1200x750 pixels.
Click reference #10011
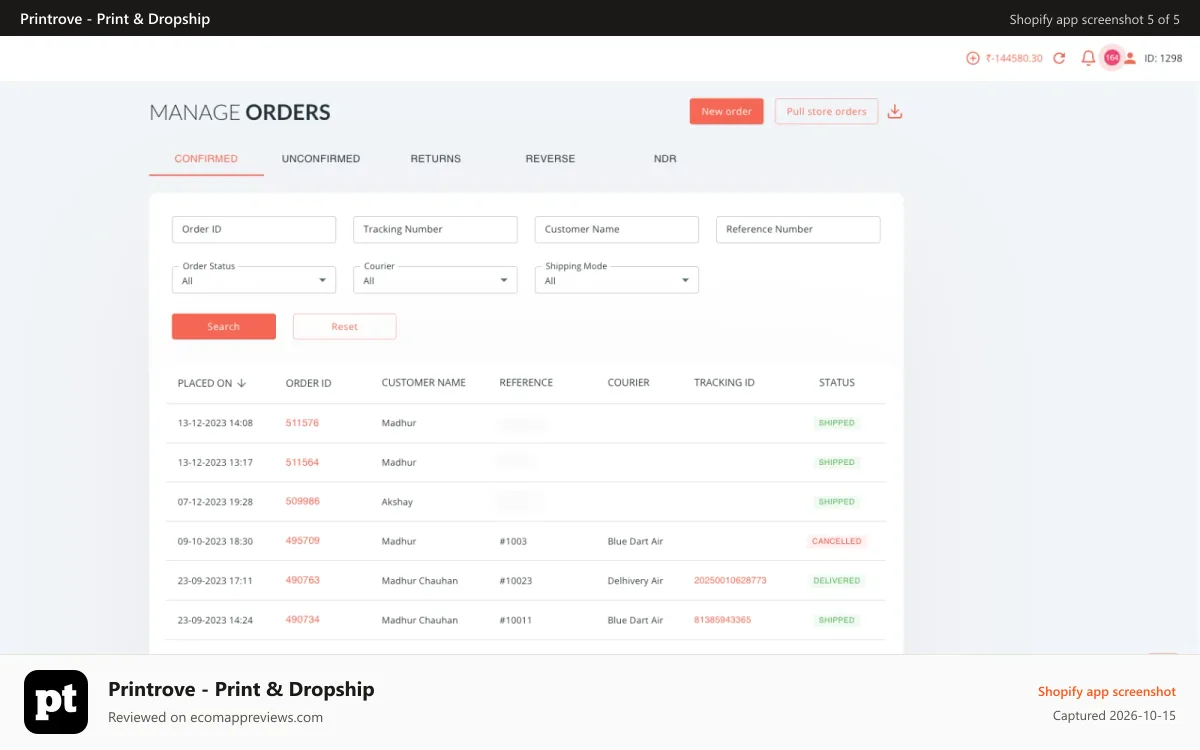(515, 620)
